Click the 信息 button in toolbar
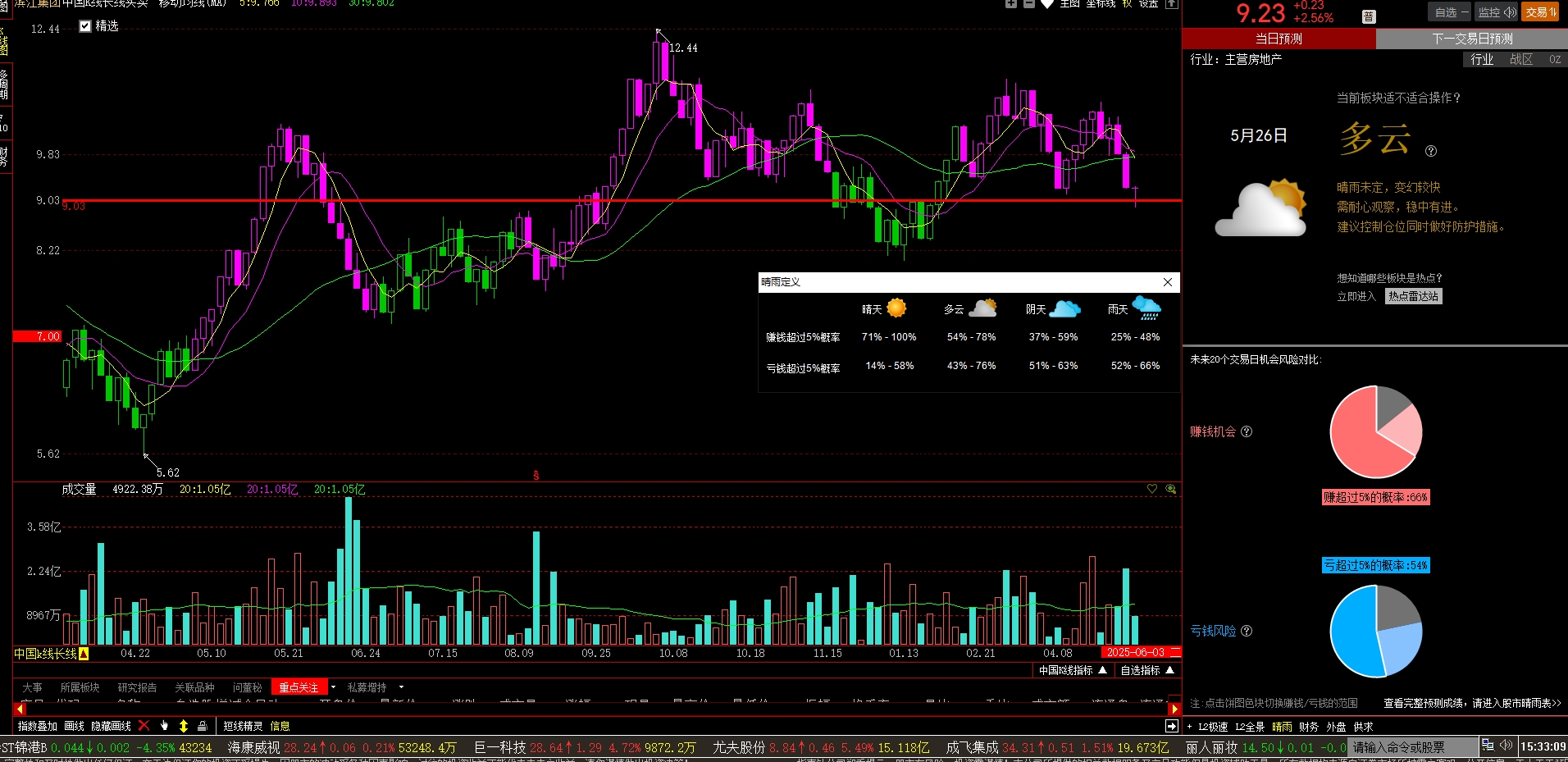Screen dimensions: 1568x762 pyautogui.click(x=280, y=726)
